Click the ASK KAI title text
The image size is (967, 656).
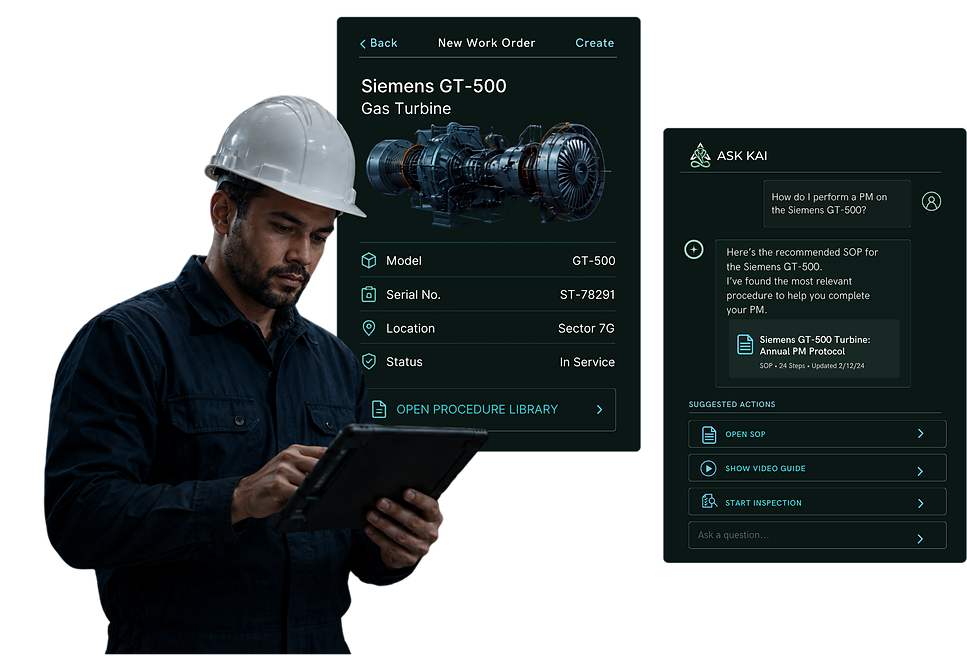point(742,156)
